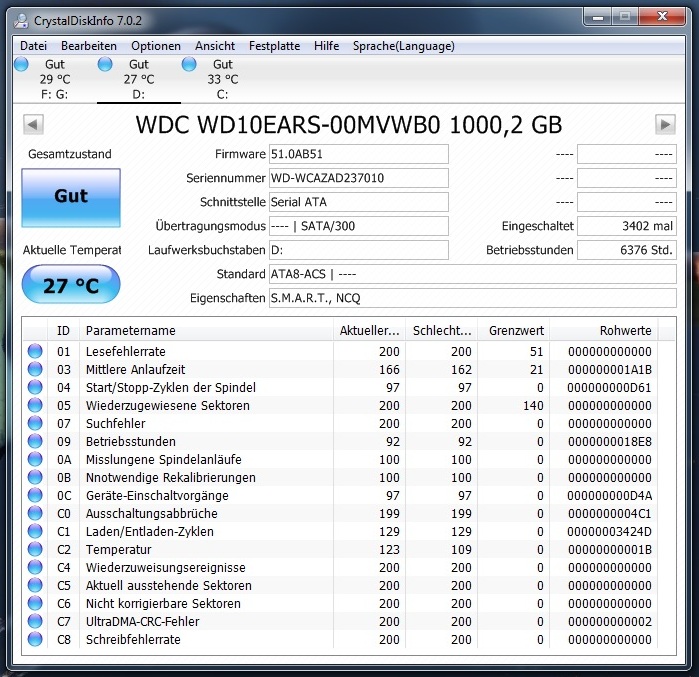The height and width of the screenshot is (677, 699).
Task: Click the Eingeschaltet value 3402 mal
Action: [x=627, y=226]
